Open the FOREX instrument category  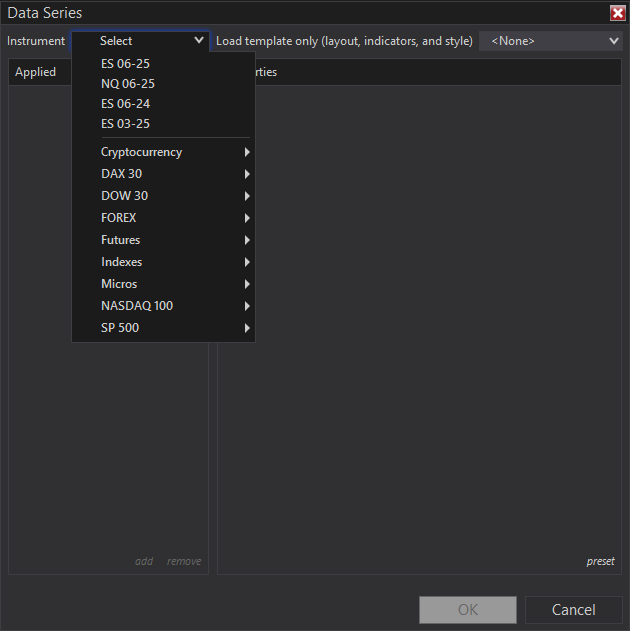point(163,218)
